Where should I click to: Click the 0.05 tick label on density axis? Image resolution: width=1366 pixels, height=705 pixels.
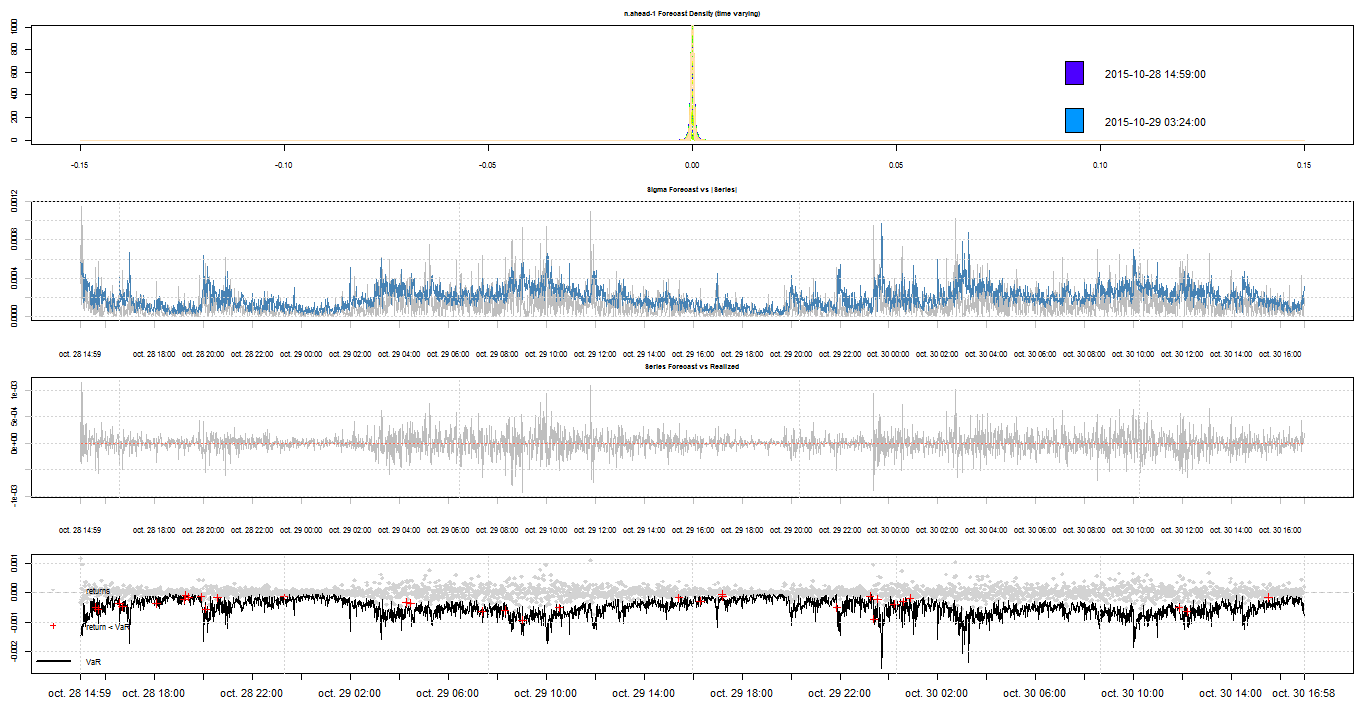pos(896,164)
